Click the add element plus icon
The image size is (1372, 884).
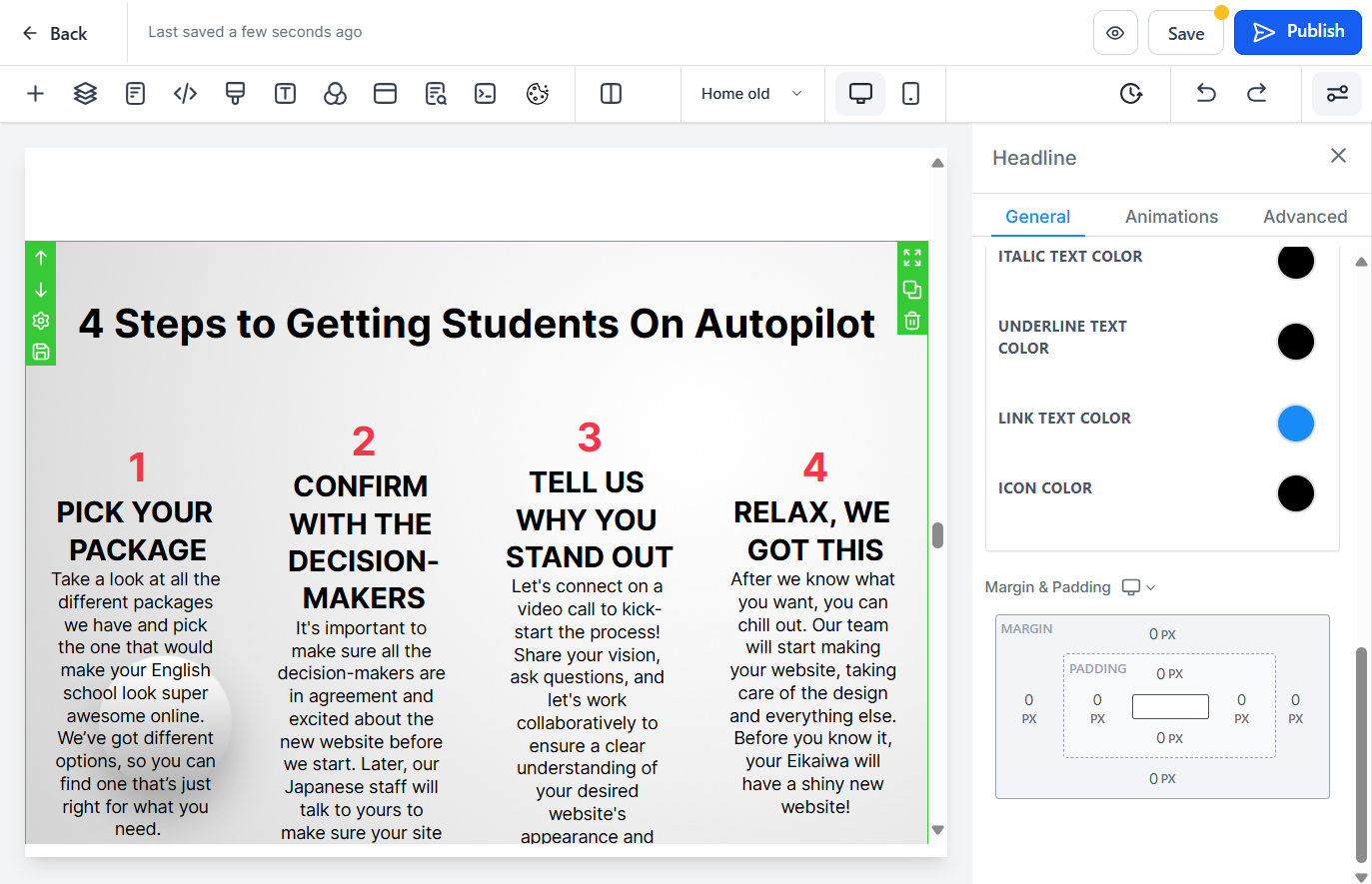pyautogui.click(x=36, y=94)
